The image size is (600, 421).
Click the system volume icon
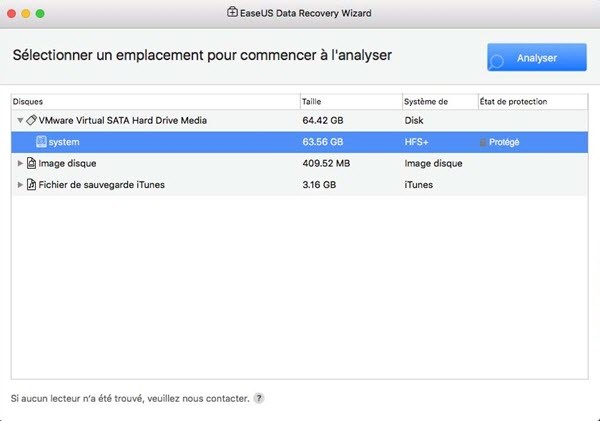tap(41, 142)
